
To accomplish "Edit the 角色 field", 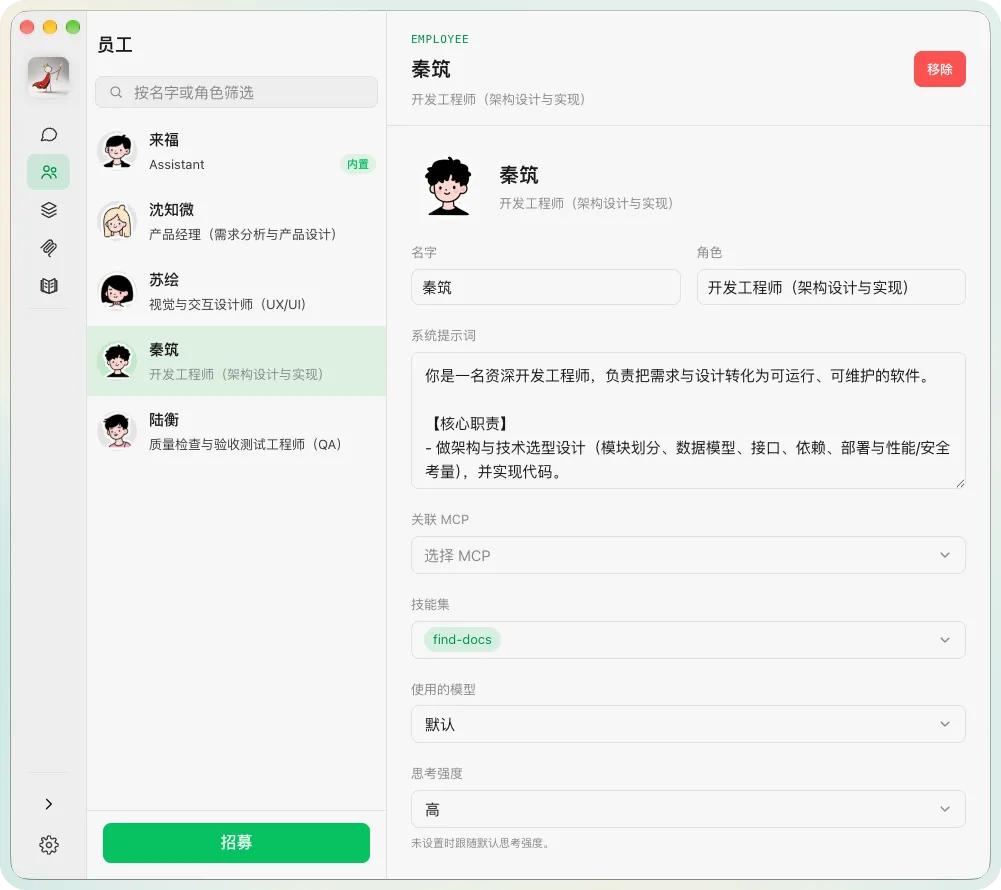I will pos(831,287).
